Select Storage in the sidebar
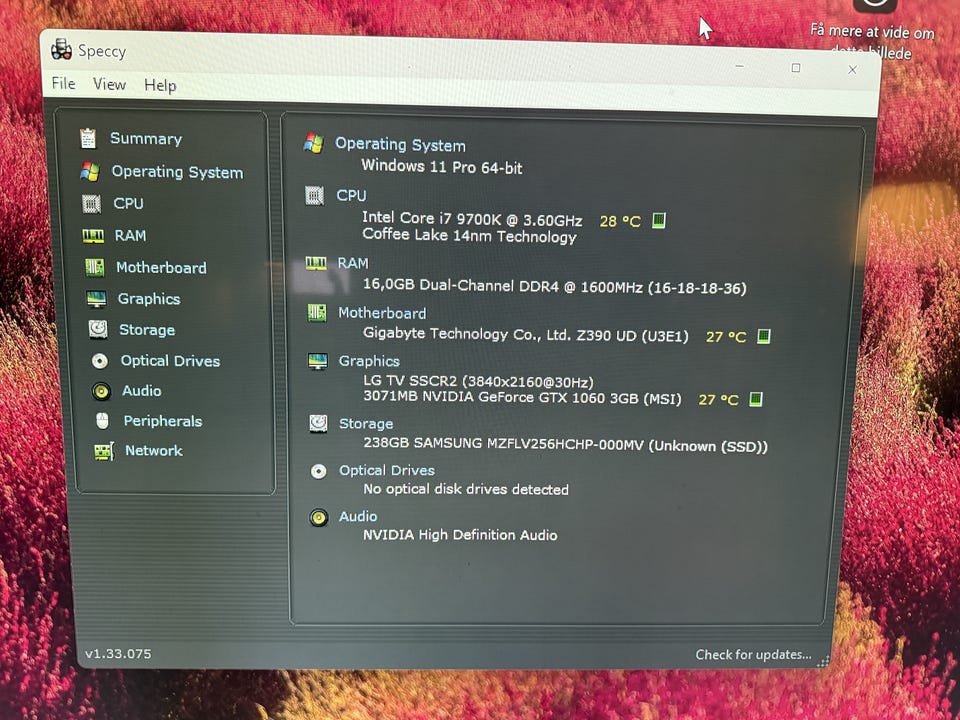 [147, 330]
